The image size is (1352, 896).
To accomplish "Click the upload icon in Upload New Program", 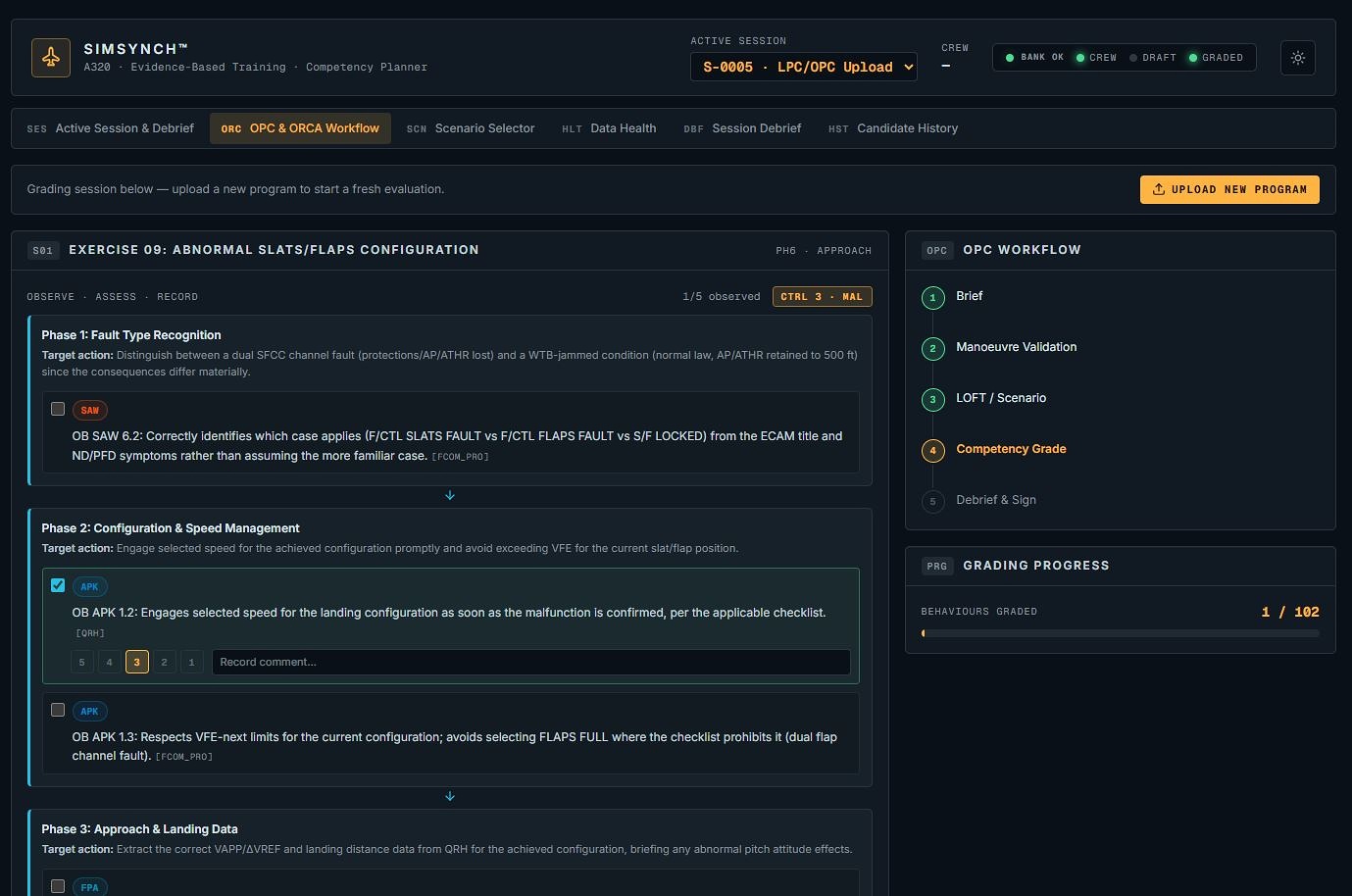I will click(x=1159, y=189).
